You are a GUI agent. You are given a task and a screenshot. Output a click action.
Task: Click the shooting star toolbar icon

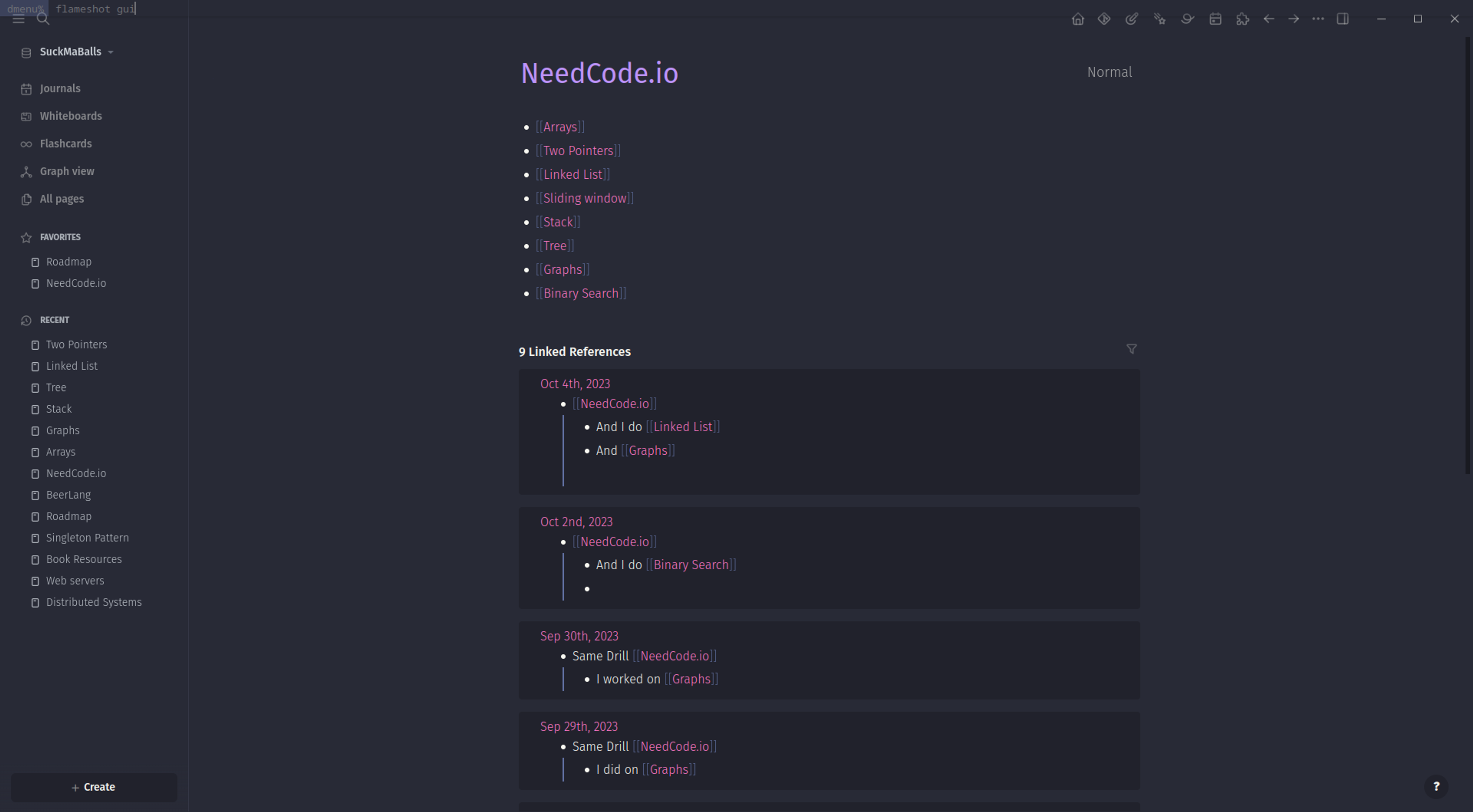coord(1160,20)
